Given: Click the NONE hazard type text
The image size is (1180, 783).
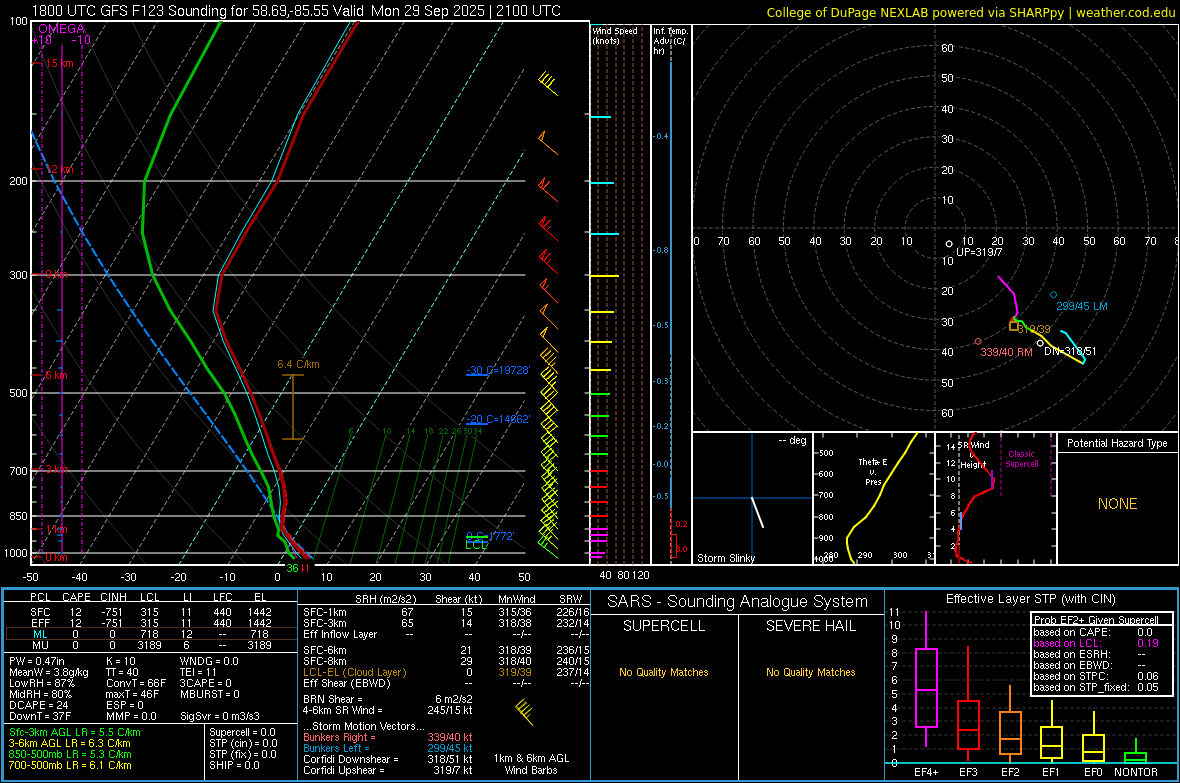Looking at the screenshot, I should click(1117, 504).
